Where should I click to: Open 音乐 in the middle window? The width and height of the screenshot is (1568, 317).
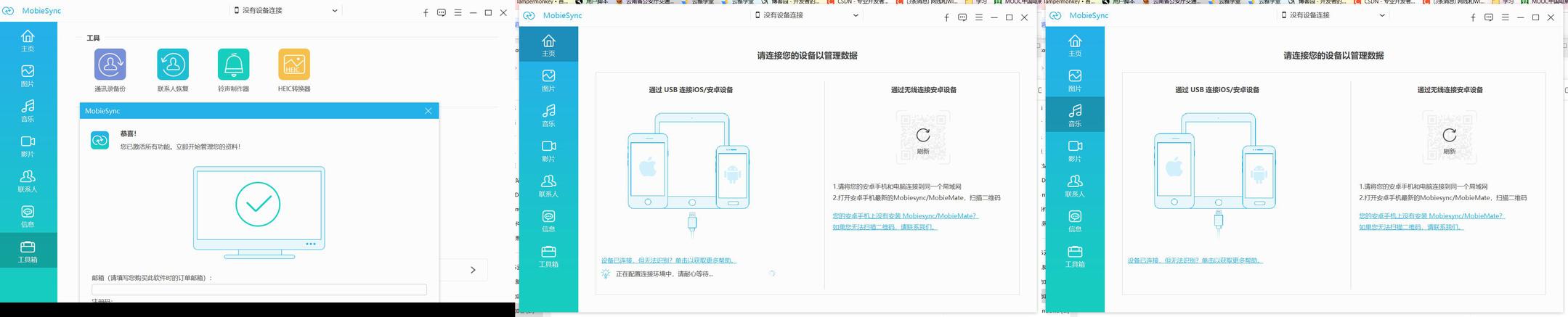tap(548, 115)
